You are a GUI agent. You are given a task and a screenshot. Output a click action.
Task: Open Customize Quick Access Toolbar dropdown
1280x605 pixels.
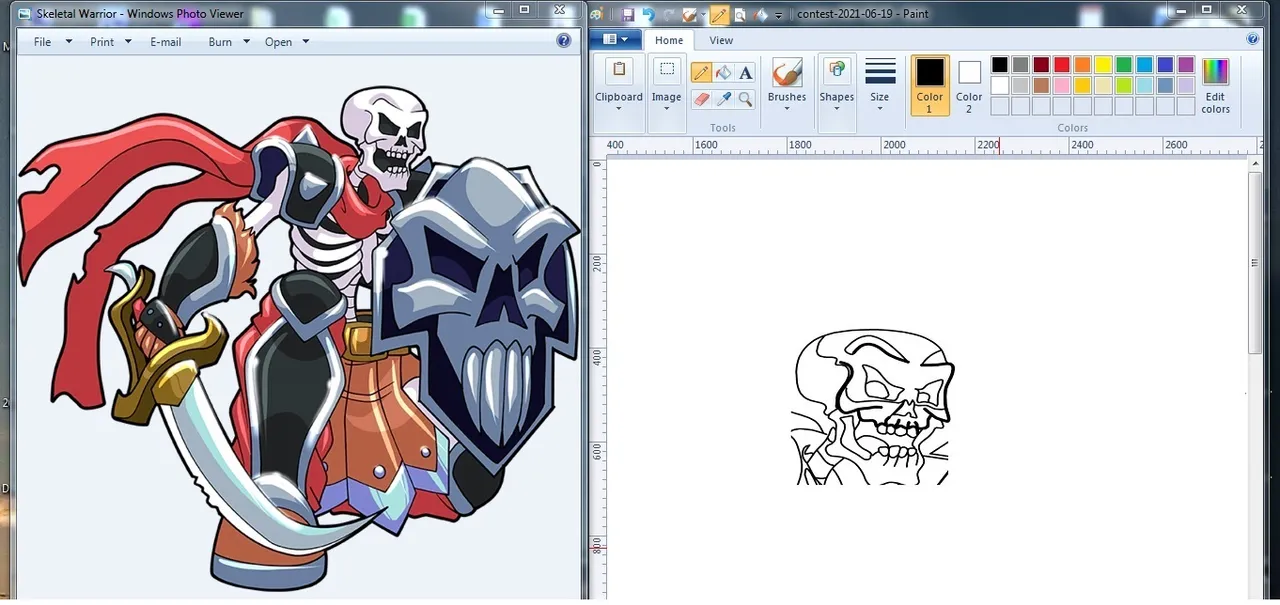click(x=779, y=16)
